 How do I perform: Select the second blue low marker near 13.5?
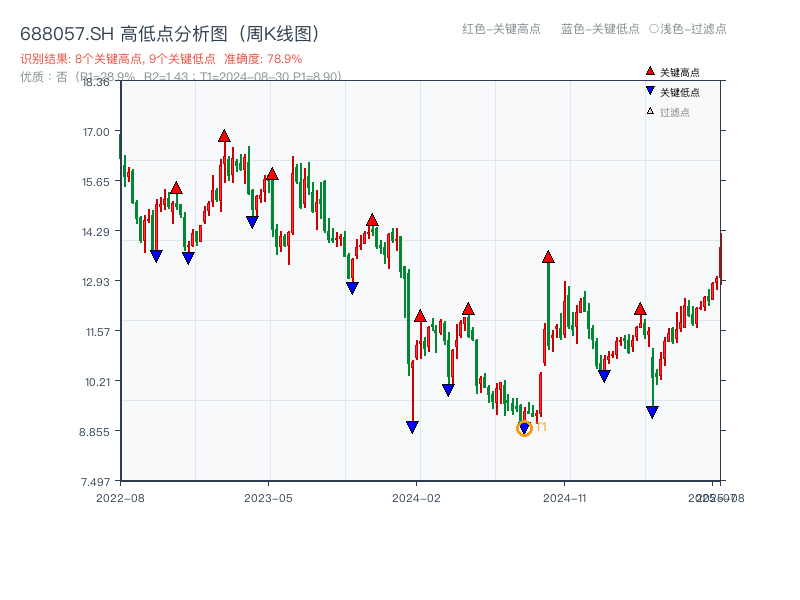(188, 258)
